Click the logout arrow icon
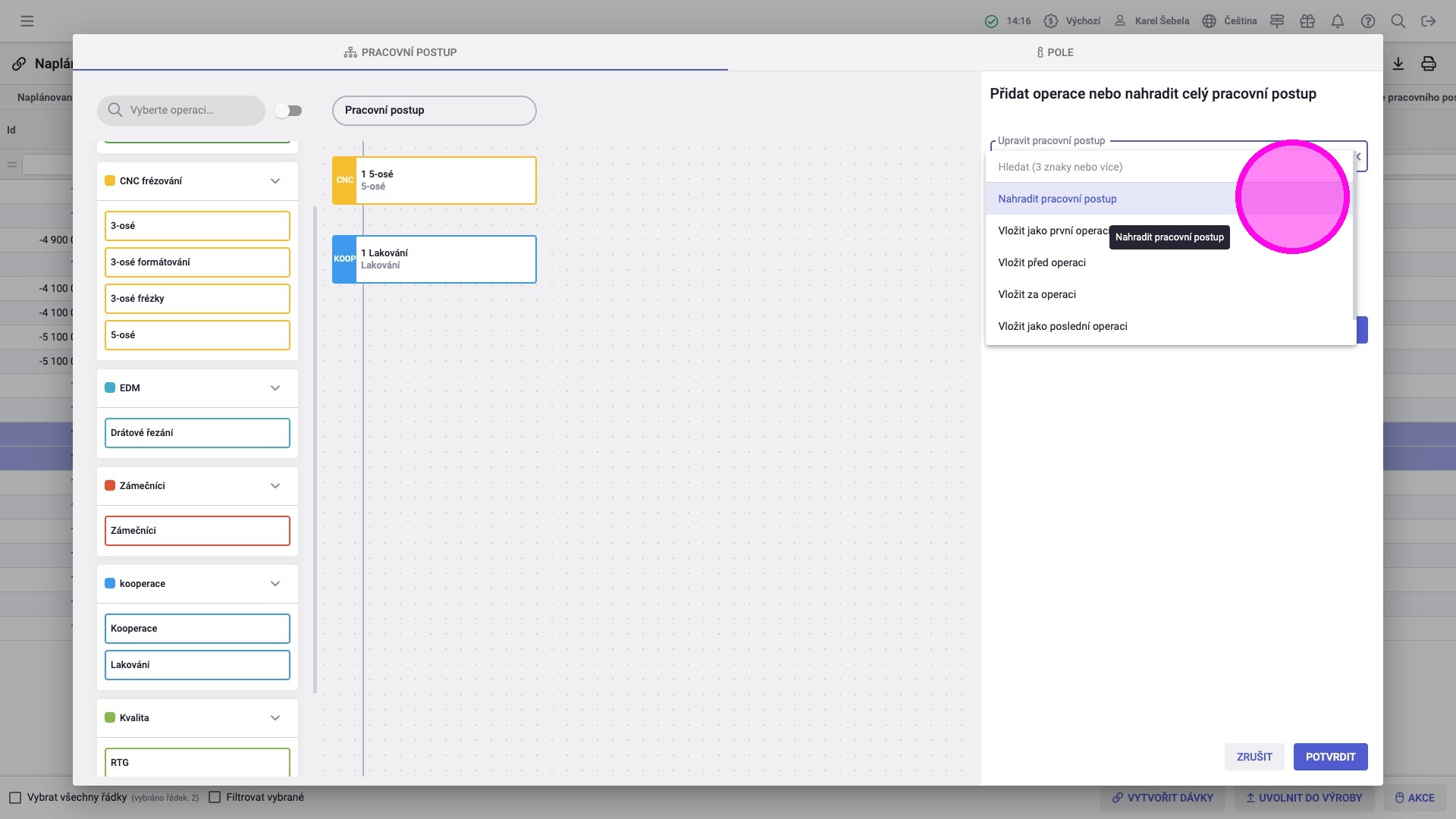This screenshot has height=819, width=1456. pyautogui.click(x=1429, y=21)
